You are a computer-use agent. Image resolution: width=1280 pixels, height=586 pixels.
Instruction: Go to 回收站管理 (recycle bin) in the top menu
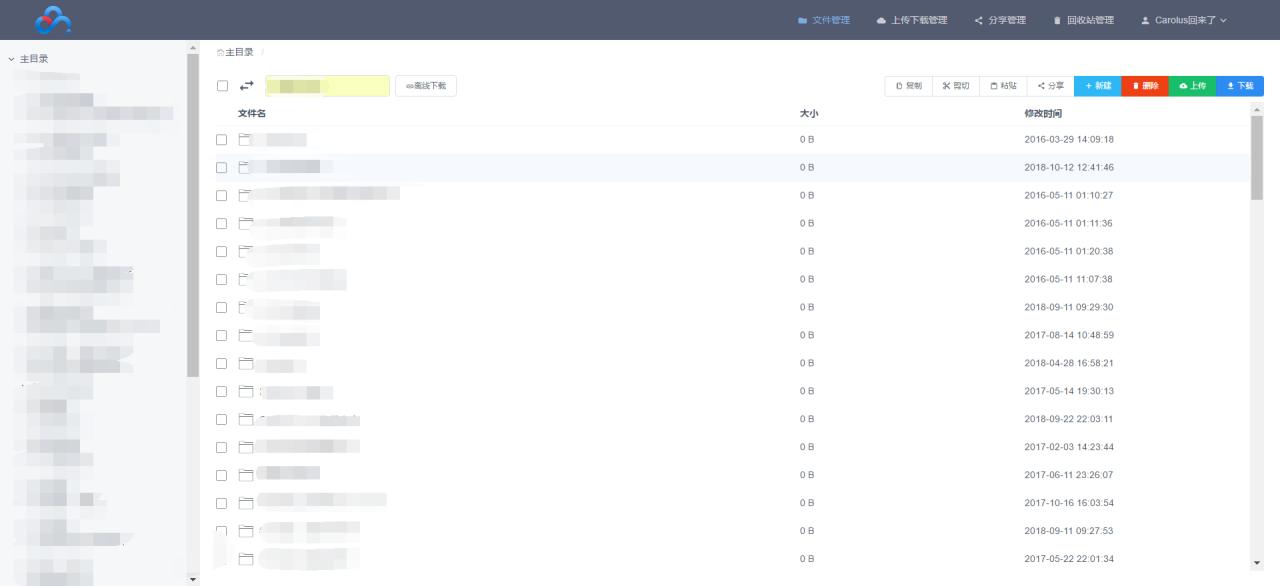coord(1083,20)
